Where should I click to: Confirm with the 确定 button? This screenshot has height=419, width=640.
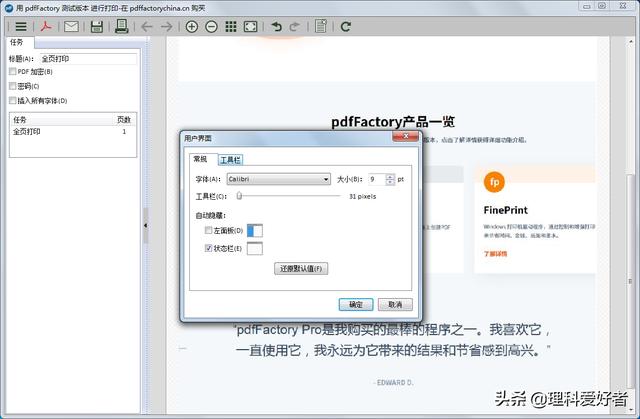coord(356,304)
